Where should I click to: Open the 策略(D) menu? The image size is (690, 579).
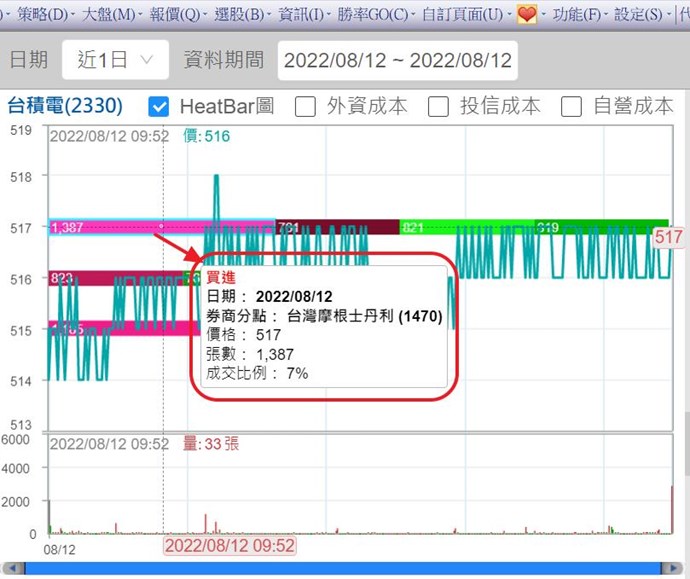[x=43, y=14]
